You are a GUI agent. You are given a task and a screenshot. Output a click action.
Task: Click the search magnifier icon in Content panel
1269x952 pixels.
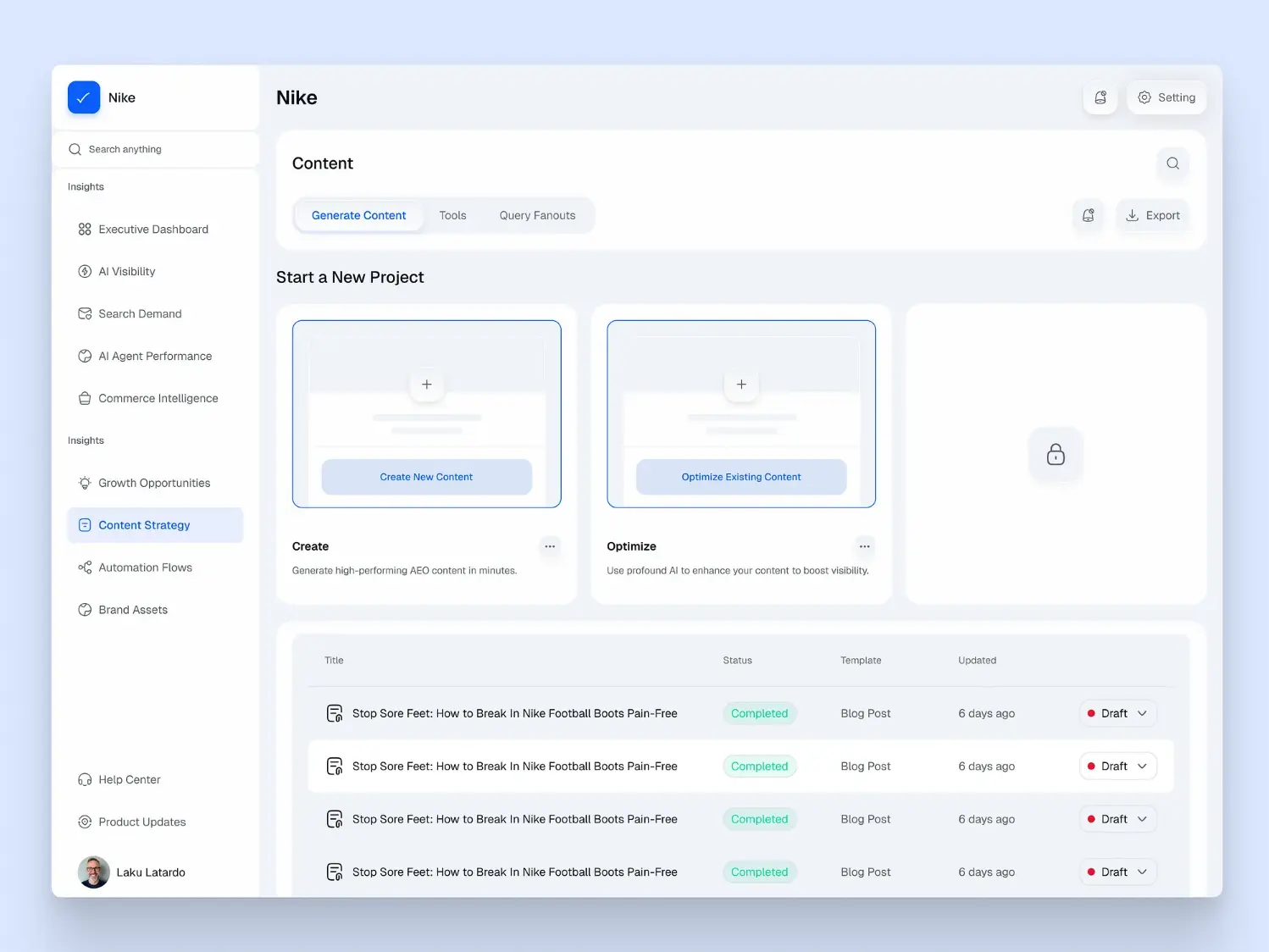pos(1172,163)
